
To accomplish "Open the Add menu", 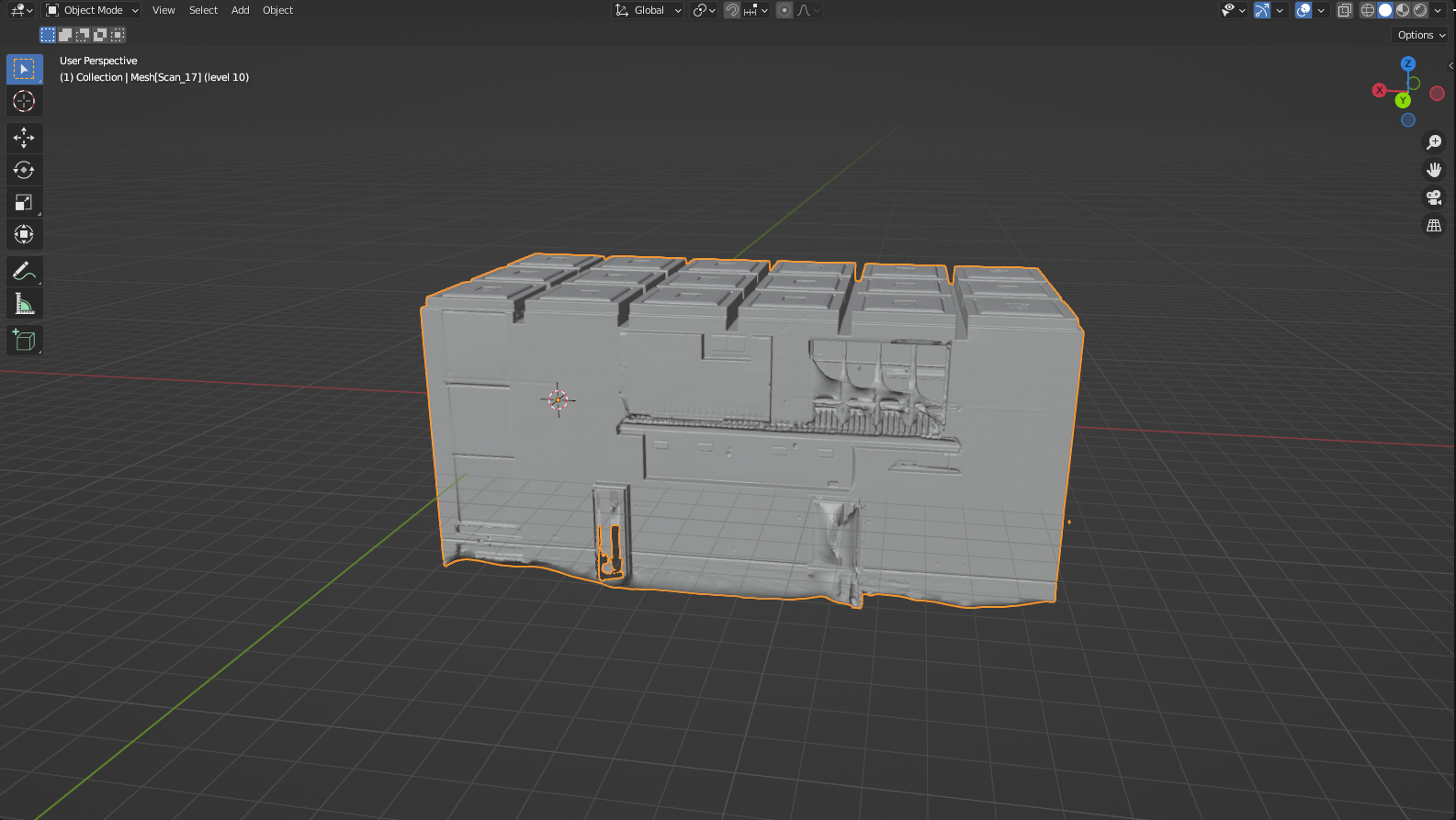I will (240, 10).
